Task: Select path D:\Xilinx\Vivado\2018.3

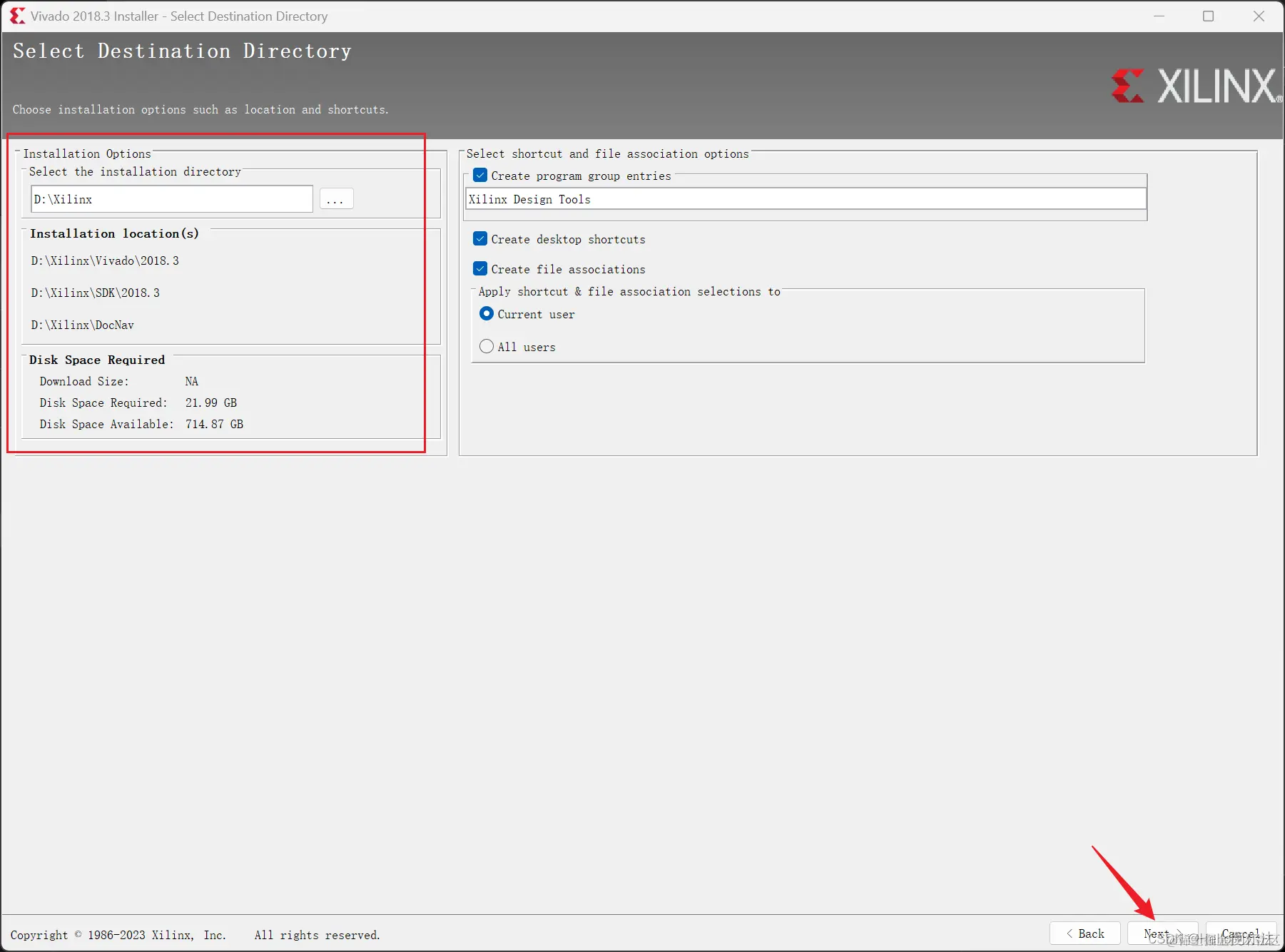Action: 105,260
